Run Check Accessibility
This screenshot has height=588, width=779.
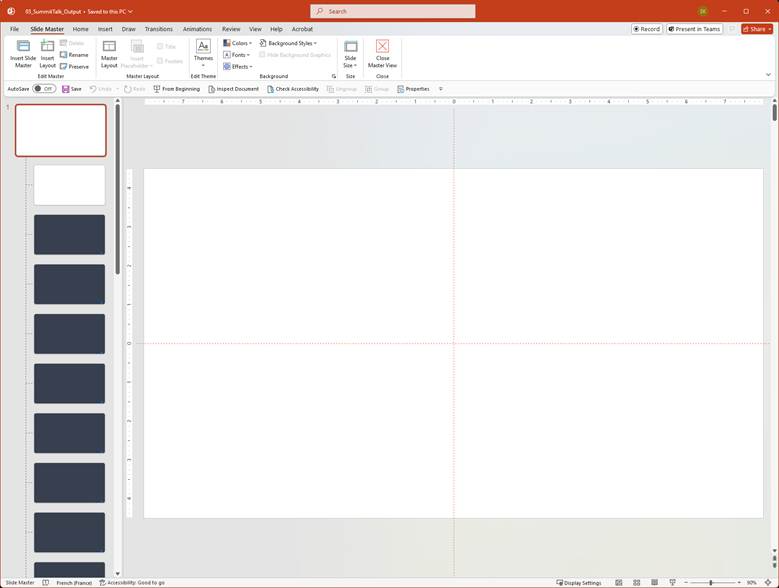pos(293,89)
